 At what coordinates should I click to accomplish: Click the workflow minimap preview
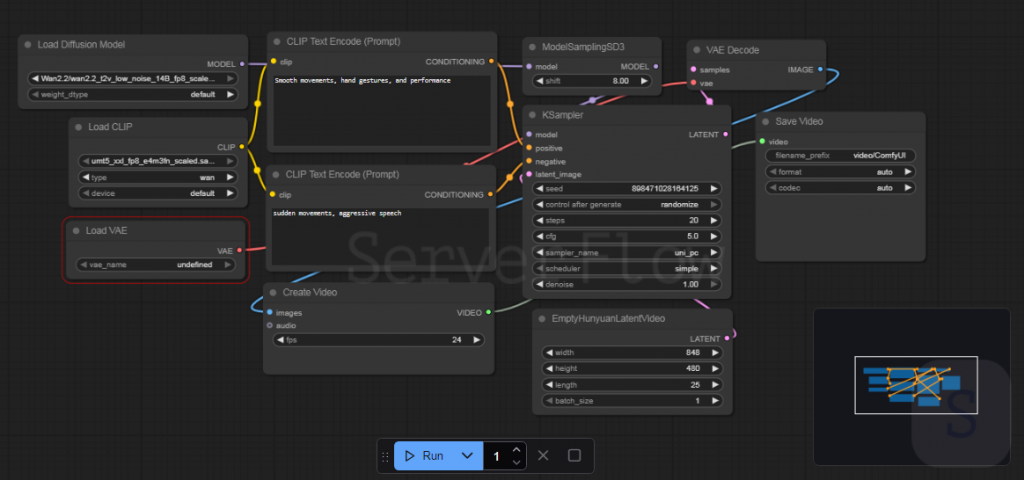(x=912, y=387)
